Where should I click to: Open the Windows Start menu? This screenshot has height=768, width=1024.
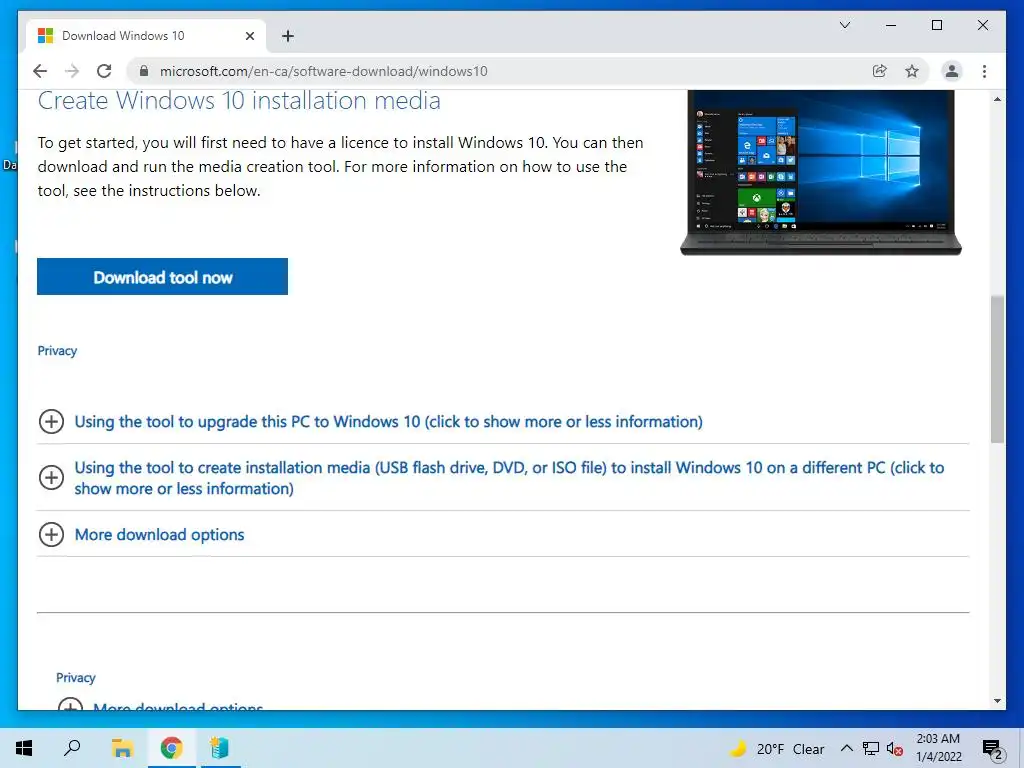(x=24, y=748)
